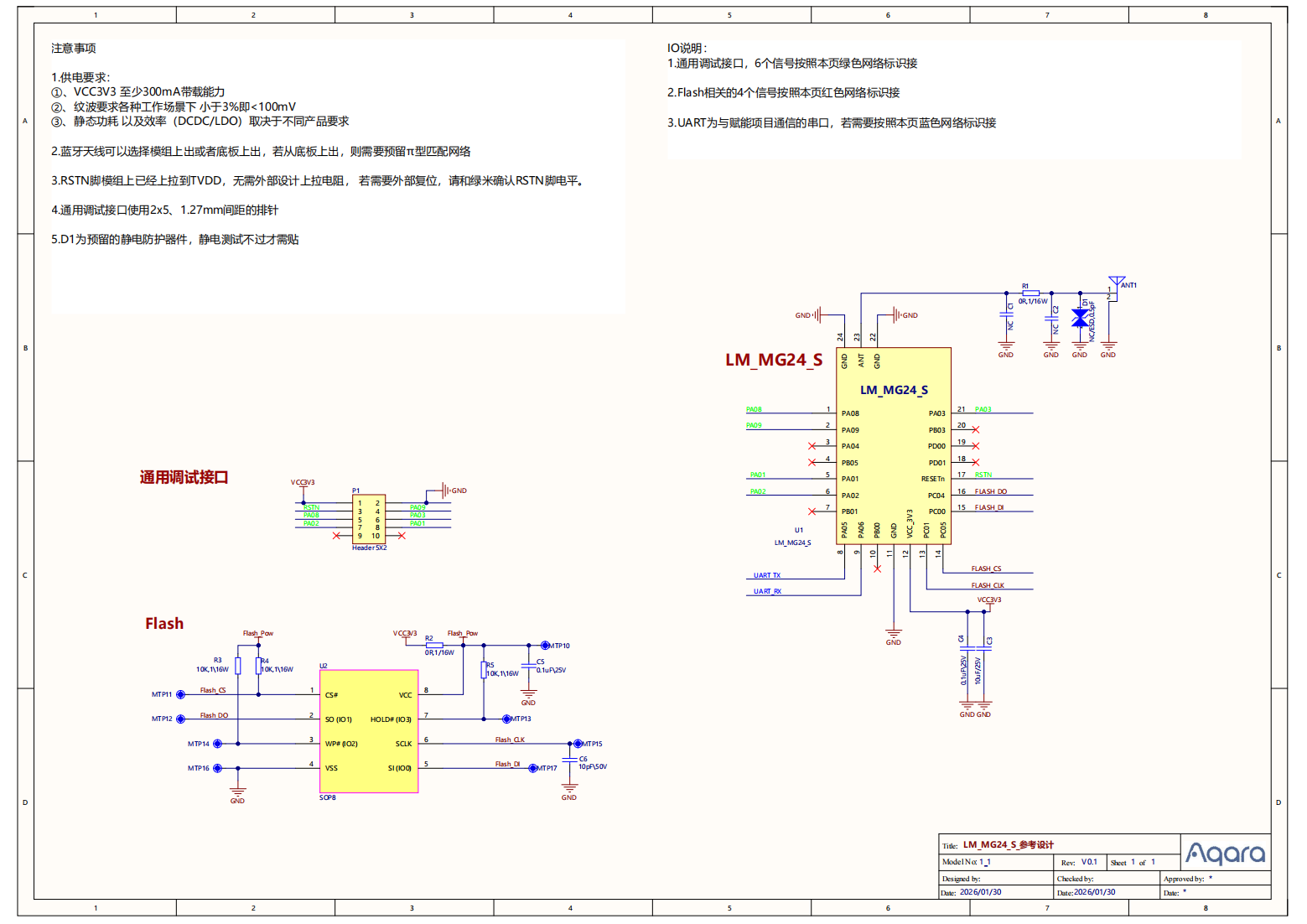The height and width of the screenshot is (924, 1307).
Task: Select the FLASH_CS net label near U1
Action: coord(986,568)
